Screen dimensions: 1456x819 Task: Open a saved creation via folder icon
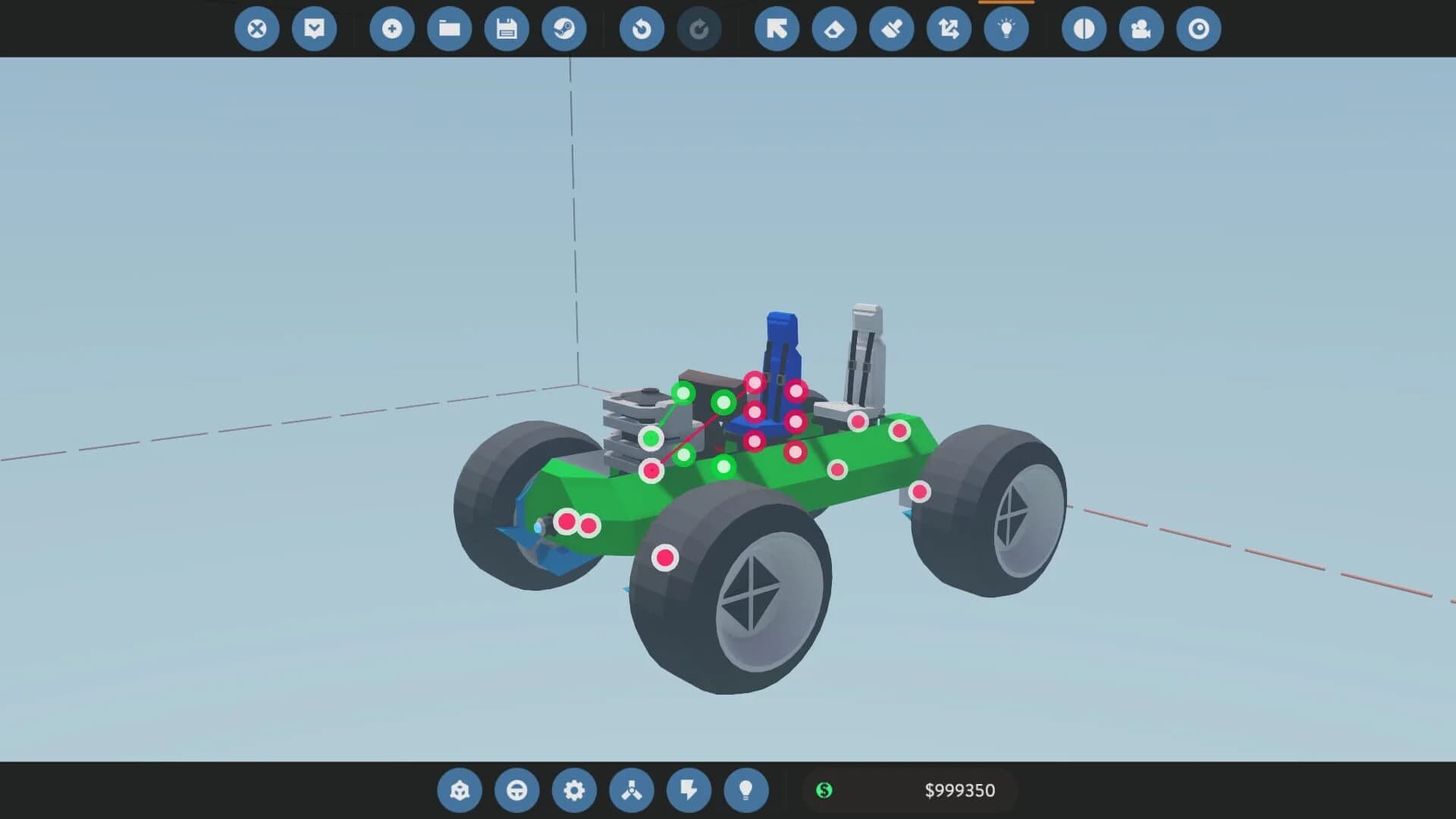(x=449, y=29)
